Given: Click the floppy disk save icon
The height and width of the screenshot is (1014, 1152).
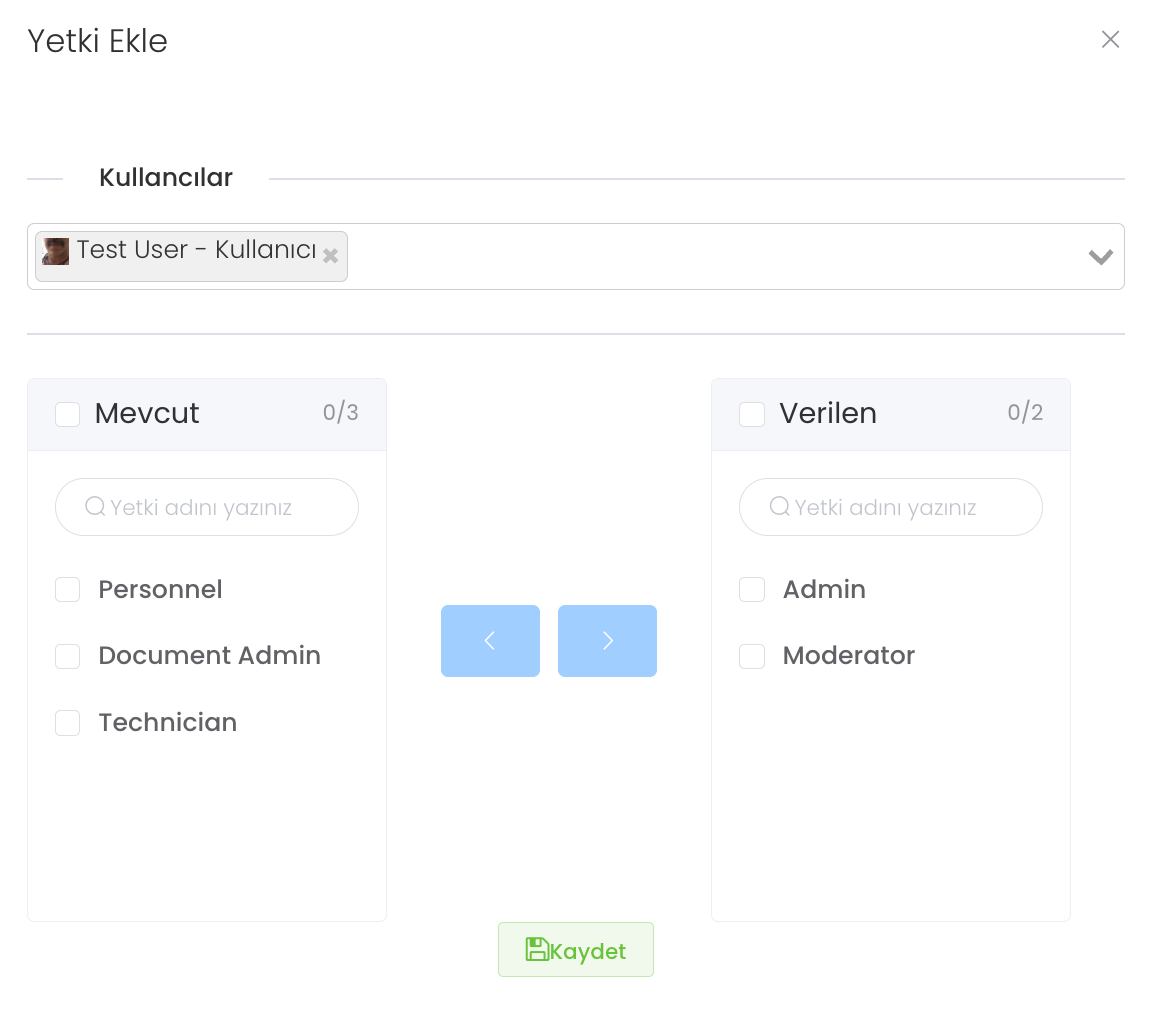Looking at the screenshot, I should coord(537,950).
